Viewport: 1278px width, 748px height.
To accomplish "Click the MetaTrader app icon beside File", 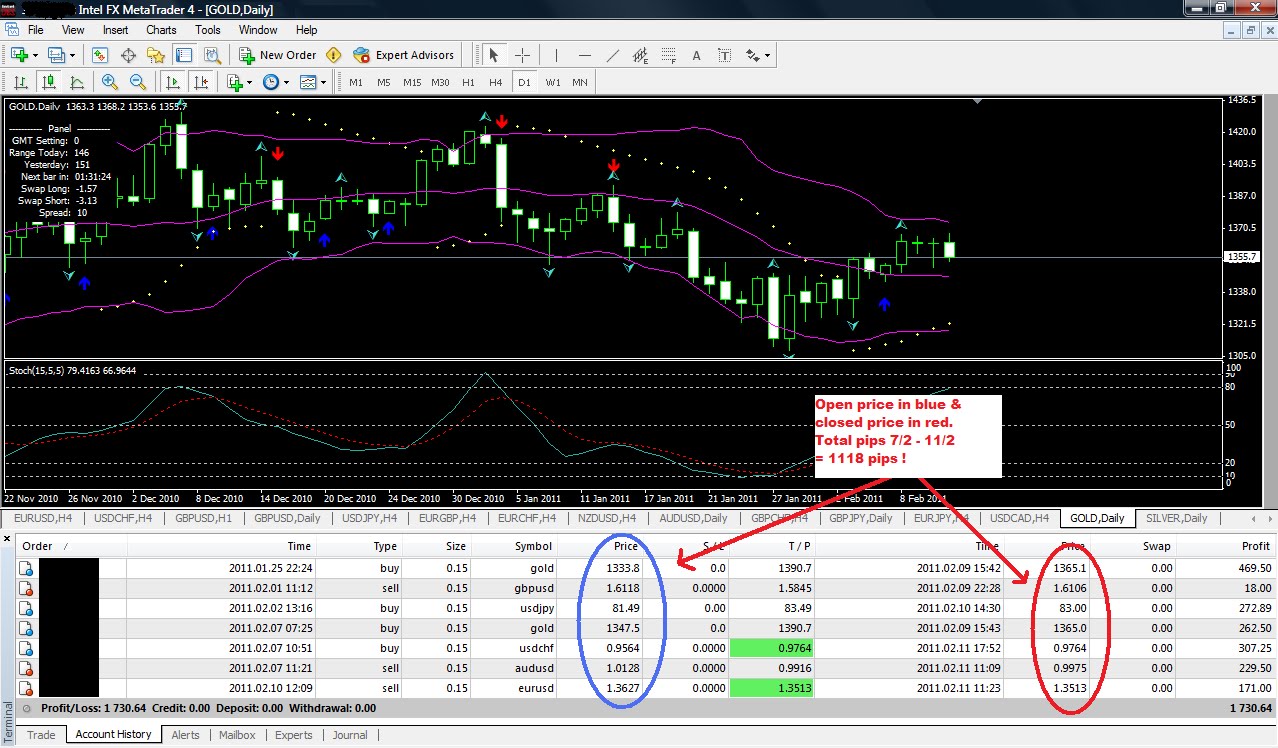I will tap(11, 30).
